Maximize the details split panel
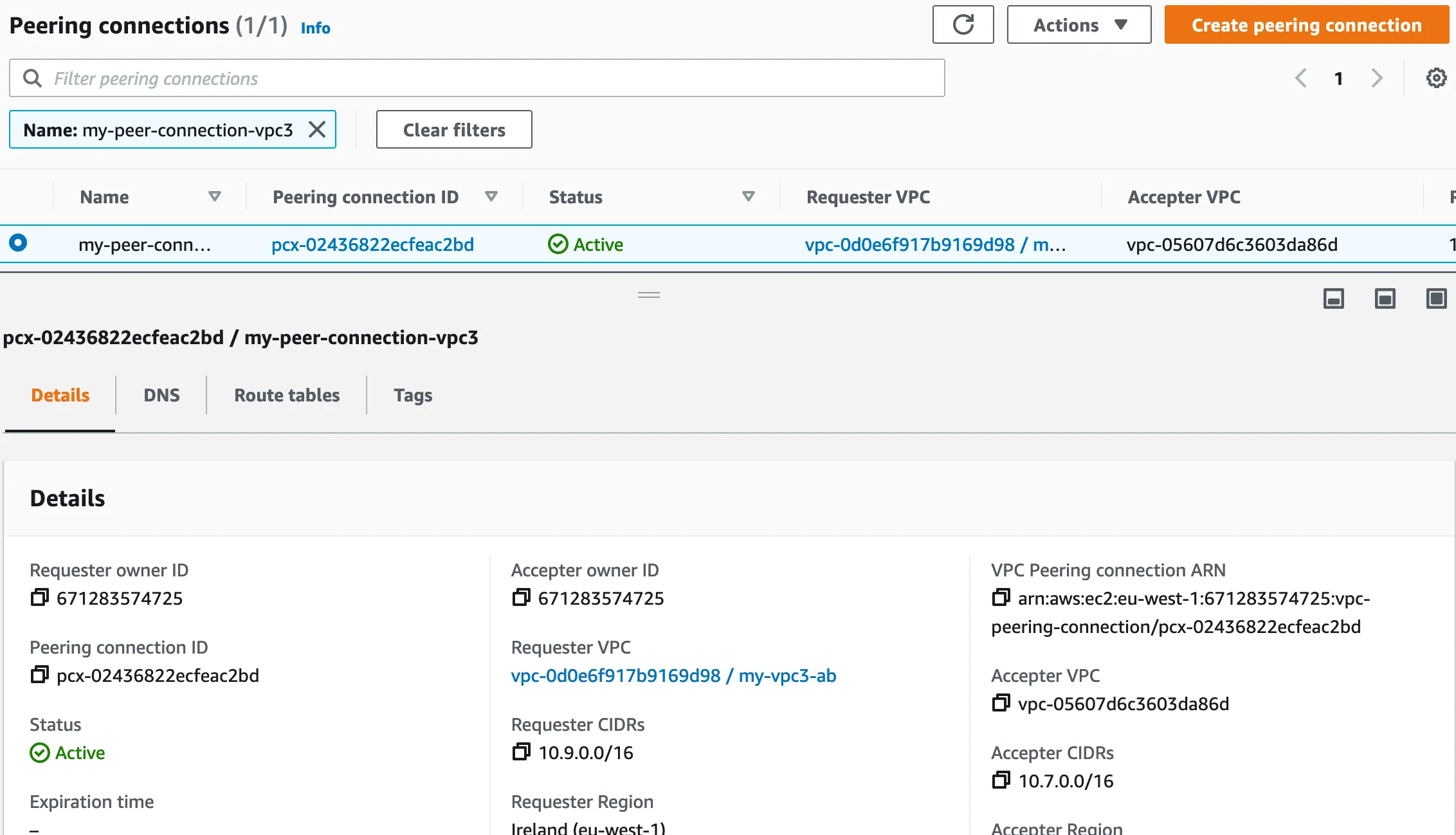1456x835 pixels. click(1436, 298)
